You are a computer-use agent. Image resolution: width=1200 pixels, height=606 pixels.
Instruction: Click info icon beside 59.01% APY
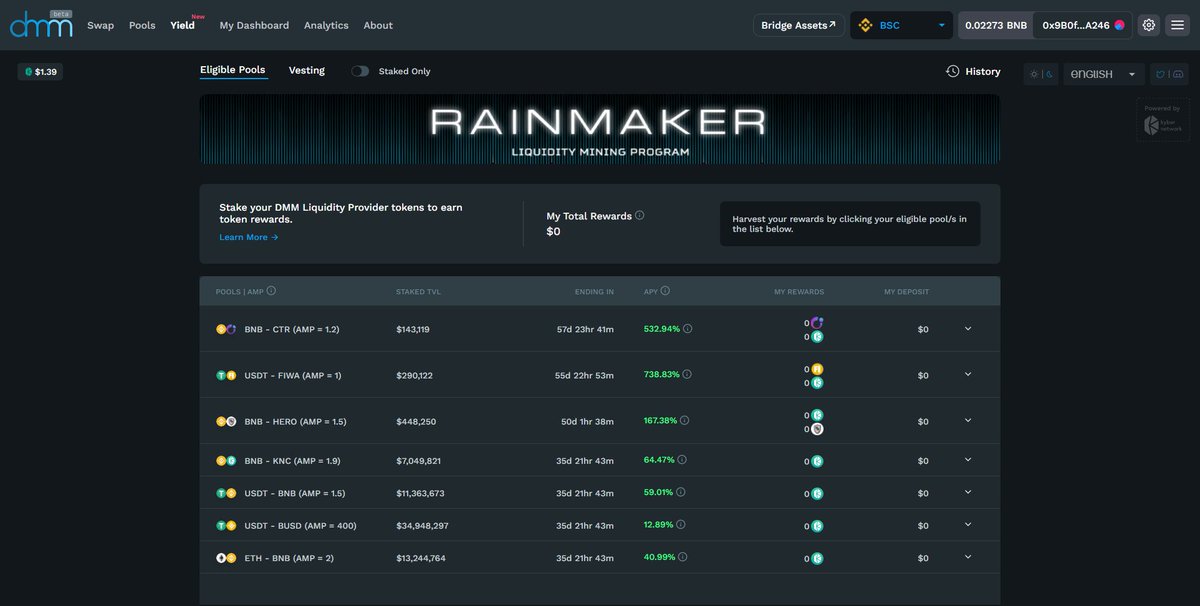(x=680, y=492)
